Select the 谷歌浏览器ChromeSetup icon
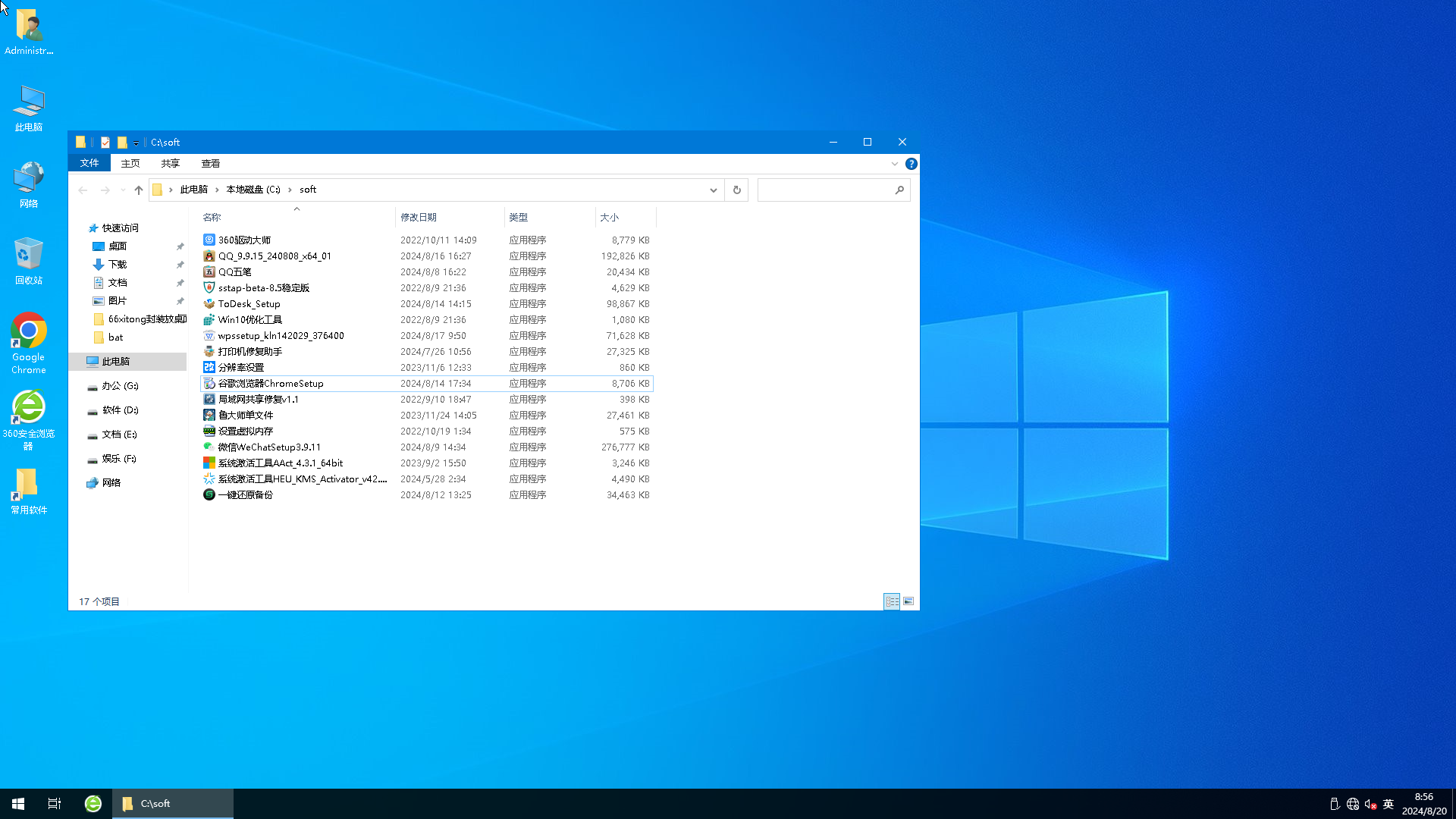 (209, 383)
